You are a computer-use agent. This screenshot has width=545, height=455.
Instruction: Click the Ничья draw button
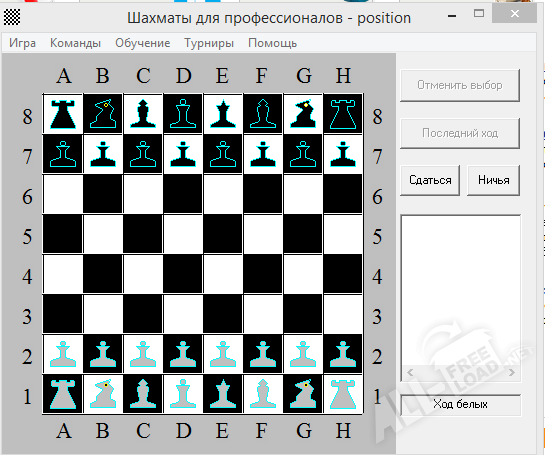click(494, 180)
